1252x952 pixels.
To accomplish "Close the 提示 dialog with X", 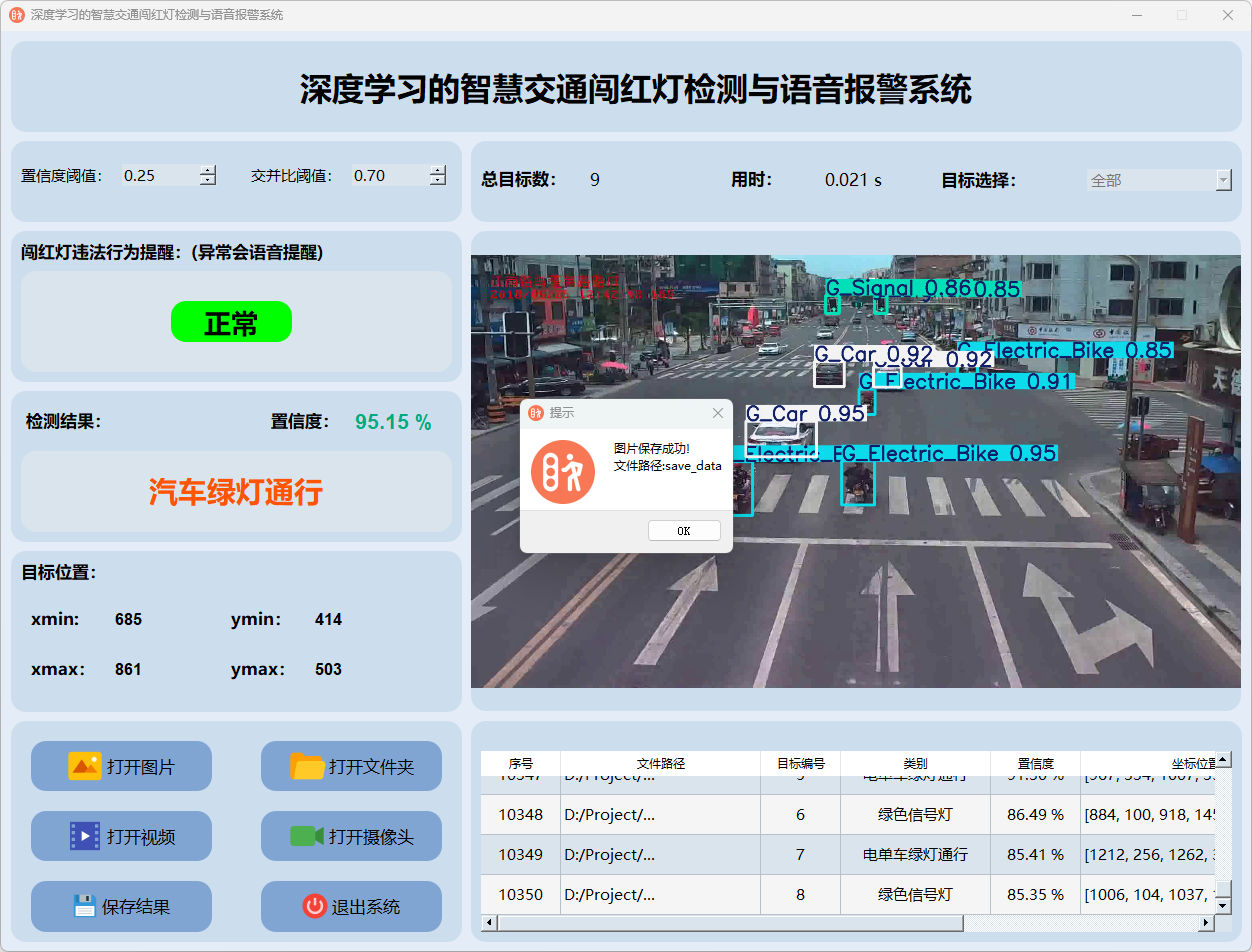I will 717,413.
